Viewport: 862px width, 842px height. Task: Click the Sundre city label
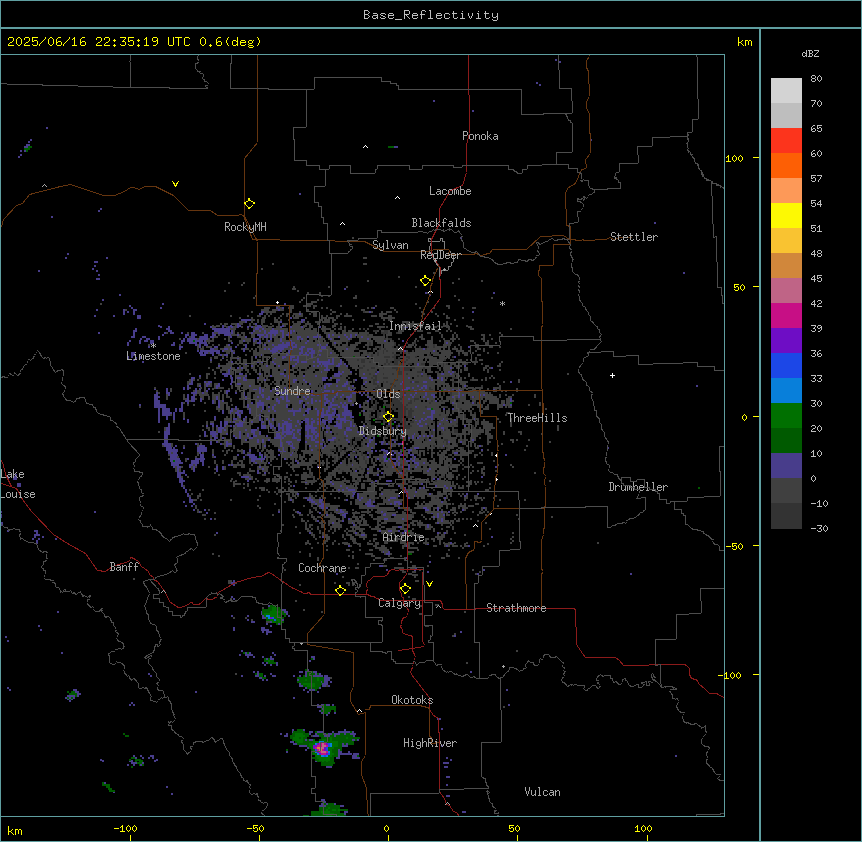pos(292,391)
